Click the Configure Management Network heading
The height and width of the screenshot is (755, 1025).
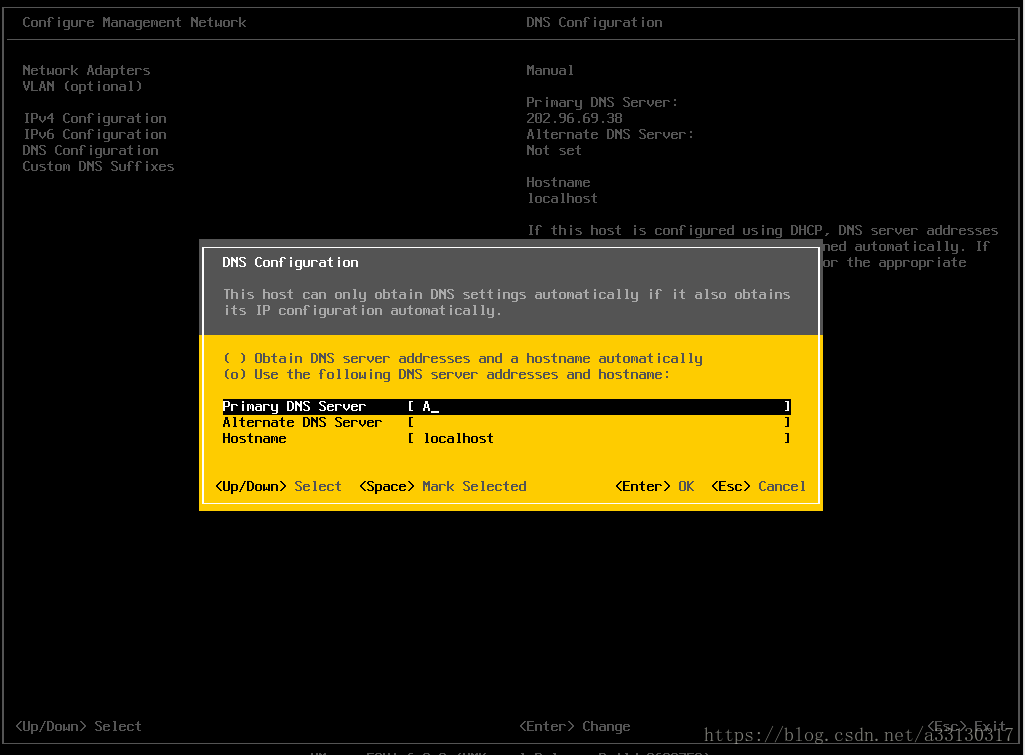(x=134, y=22)
